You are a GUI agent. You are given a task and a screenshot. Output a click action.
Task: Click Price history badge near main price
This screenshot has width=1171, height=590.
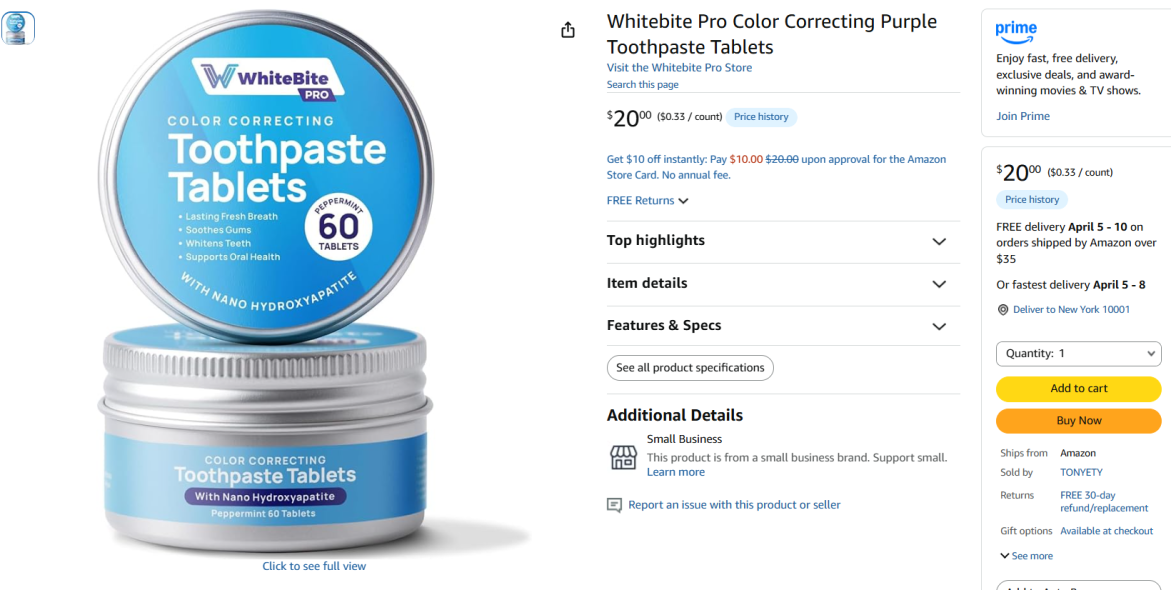[761, 117]
